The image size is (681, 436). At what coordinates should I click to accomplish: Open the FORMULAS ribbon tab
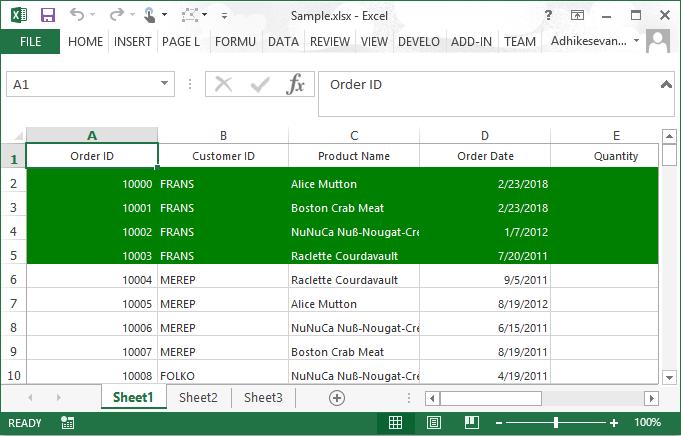point(235,42)
